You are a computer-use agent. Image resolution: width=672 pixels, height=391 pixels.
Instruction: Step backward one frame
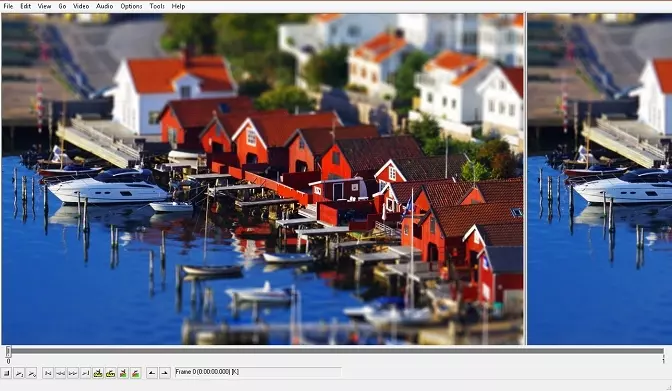coord(60,373)
